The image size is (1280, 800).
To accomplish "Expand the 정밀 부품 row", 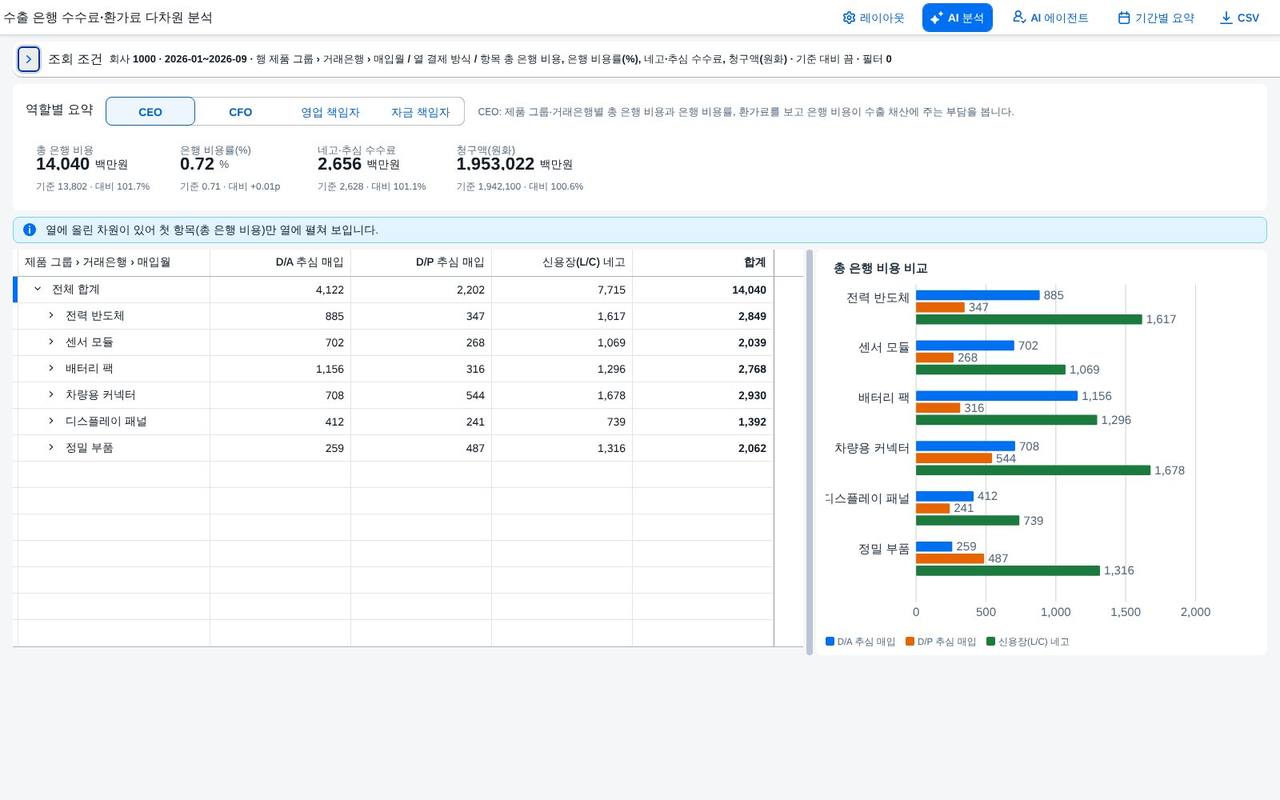I will pos(51,448).
